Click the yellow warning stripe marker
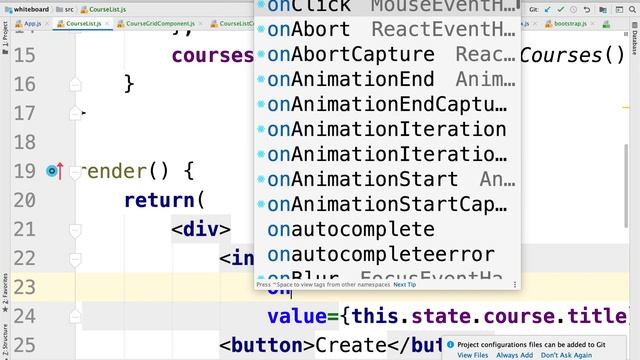This screenshot has height=360, width=640. click(626, 107)
